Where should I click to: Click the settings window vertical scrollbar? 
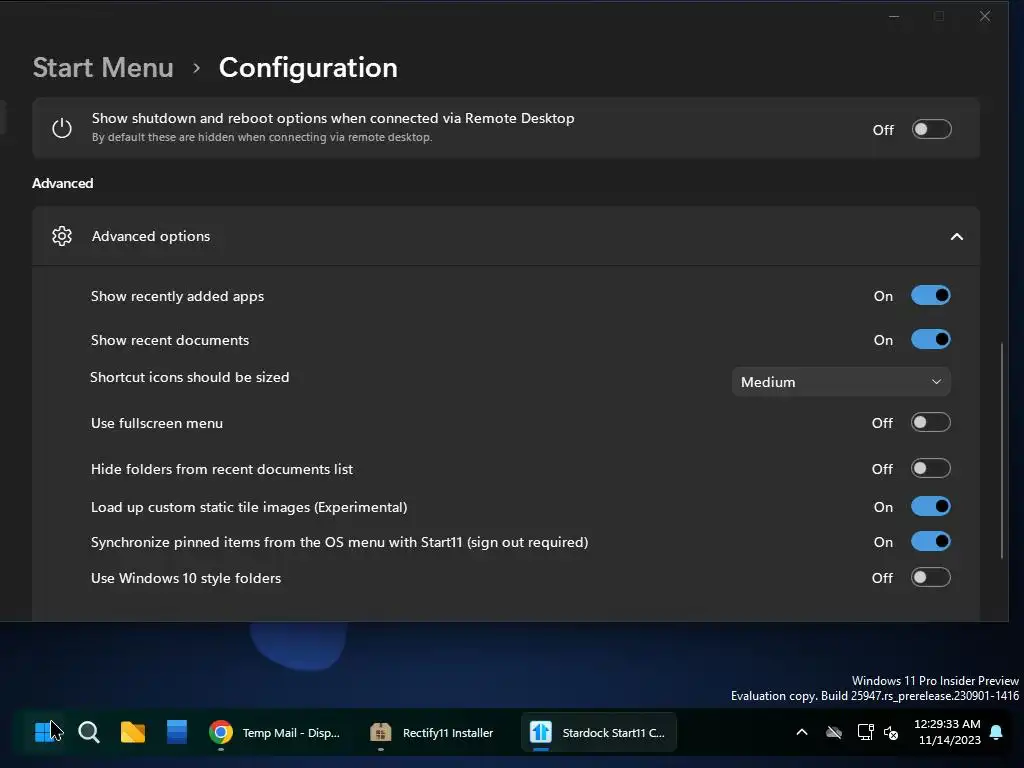pos(1002,451)
